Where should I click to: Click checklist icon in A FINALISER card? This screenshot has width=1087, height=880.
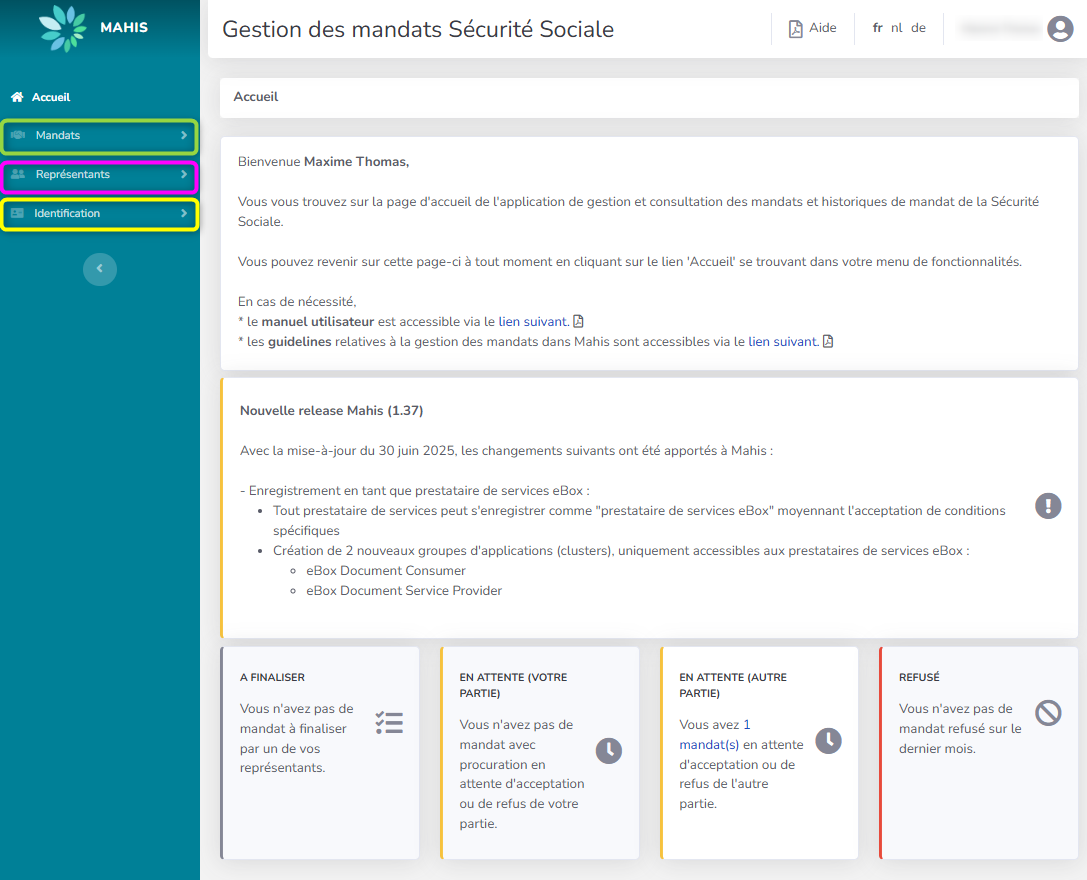[390, 723]
